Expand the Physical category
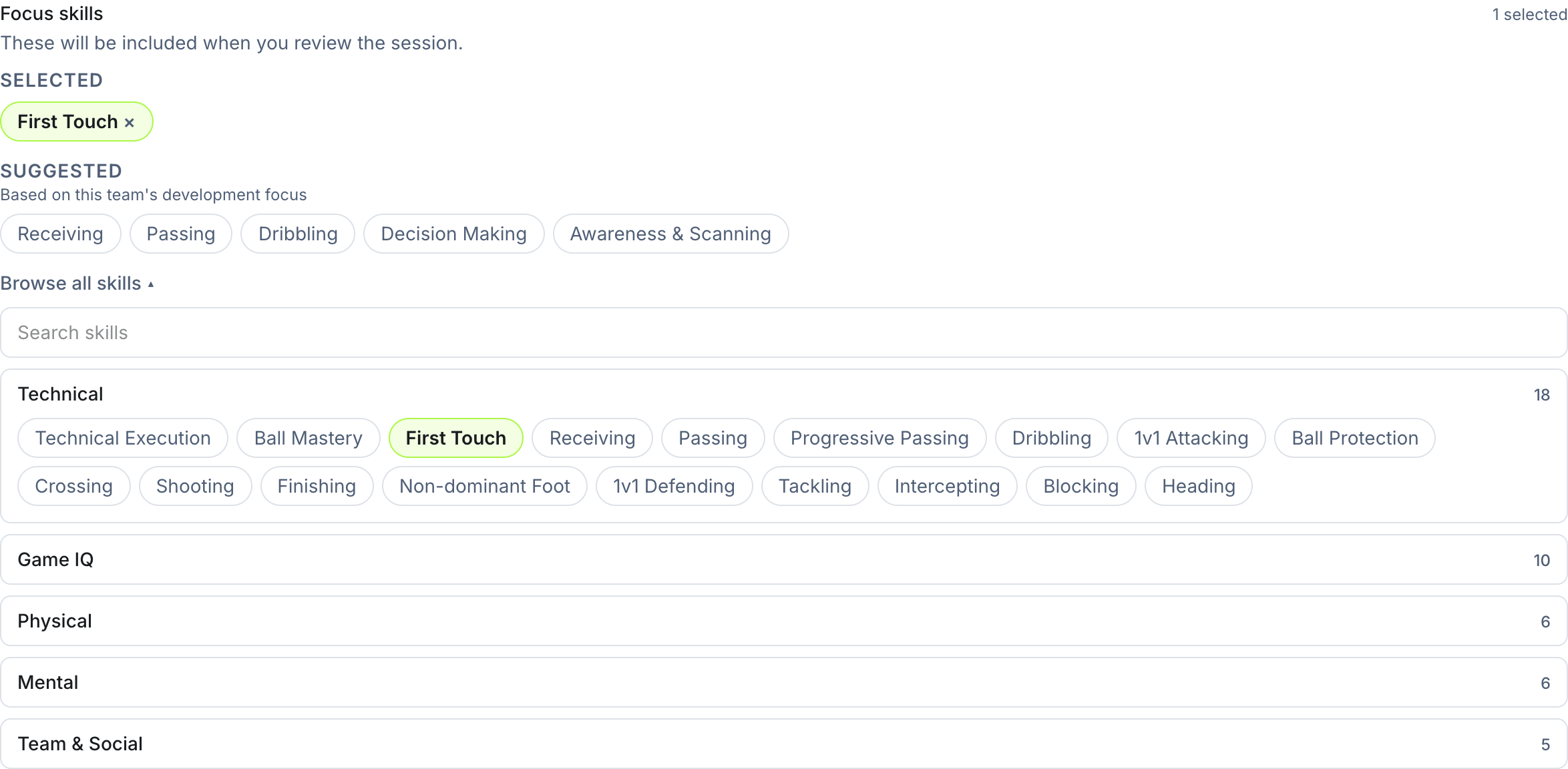The image size is (1568, 769). [x=784, y=621]
